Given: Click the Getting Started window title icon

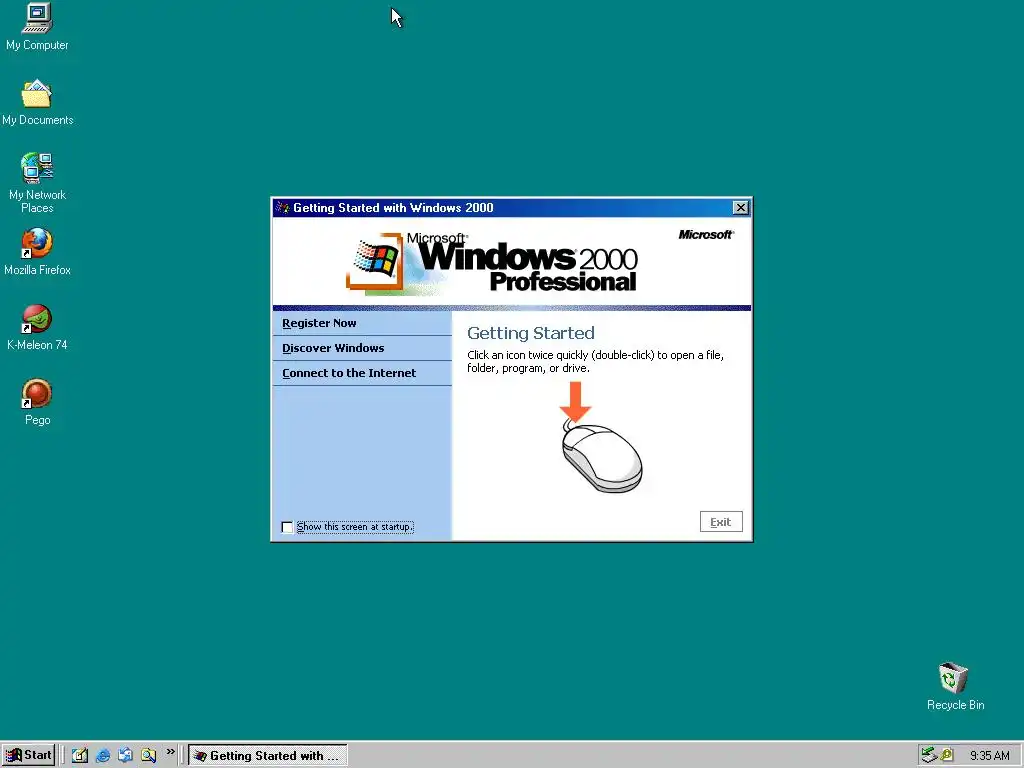Looking at the screenshot, I should [282, 208].
